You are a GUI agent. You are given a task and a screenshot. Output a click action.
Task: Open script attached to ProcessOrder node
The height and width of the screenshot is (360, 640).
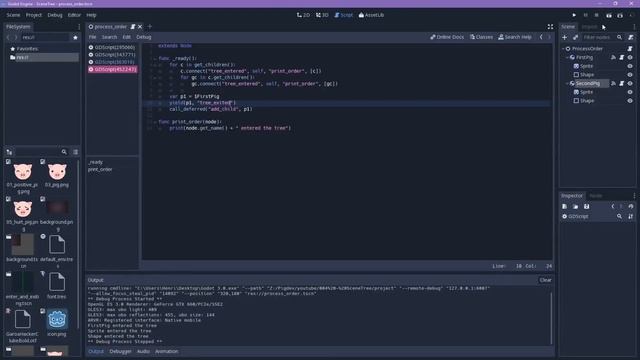630,49
